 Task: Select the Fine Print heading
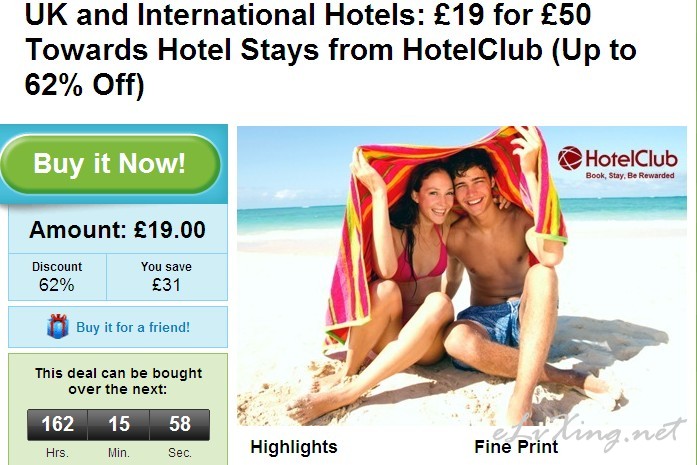coord(516,447)
